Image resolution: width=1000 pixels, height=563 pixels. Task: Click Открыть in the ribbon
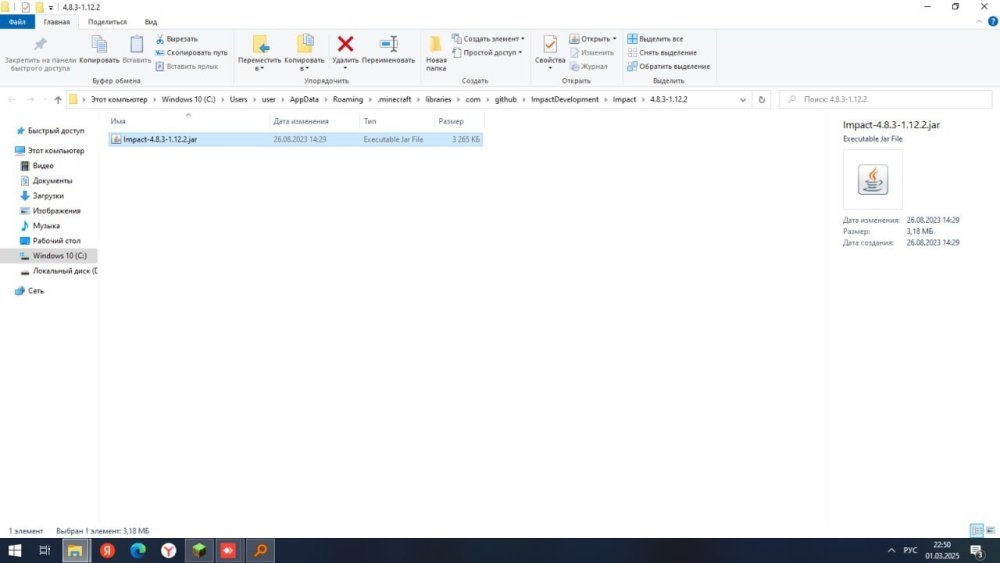point(592,39)
